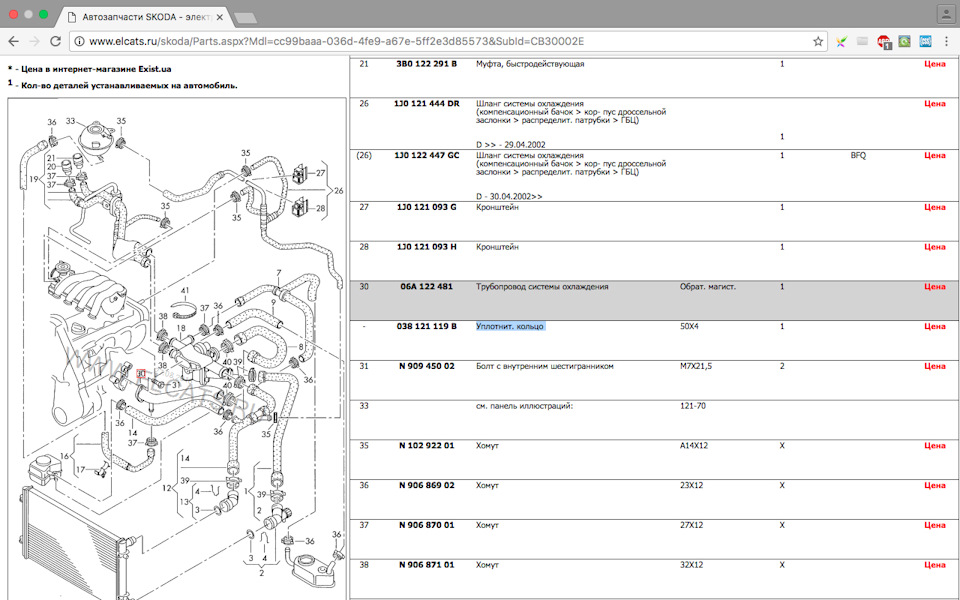
Task: Click position 9 label in diagram
Action: pyautogui.click(x=273, y=302)
